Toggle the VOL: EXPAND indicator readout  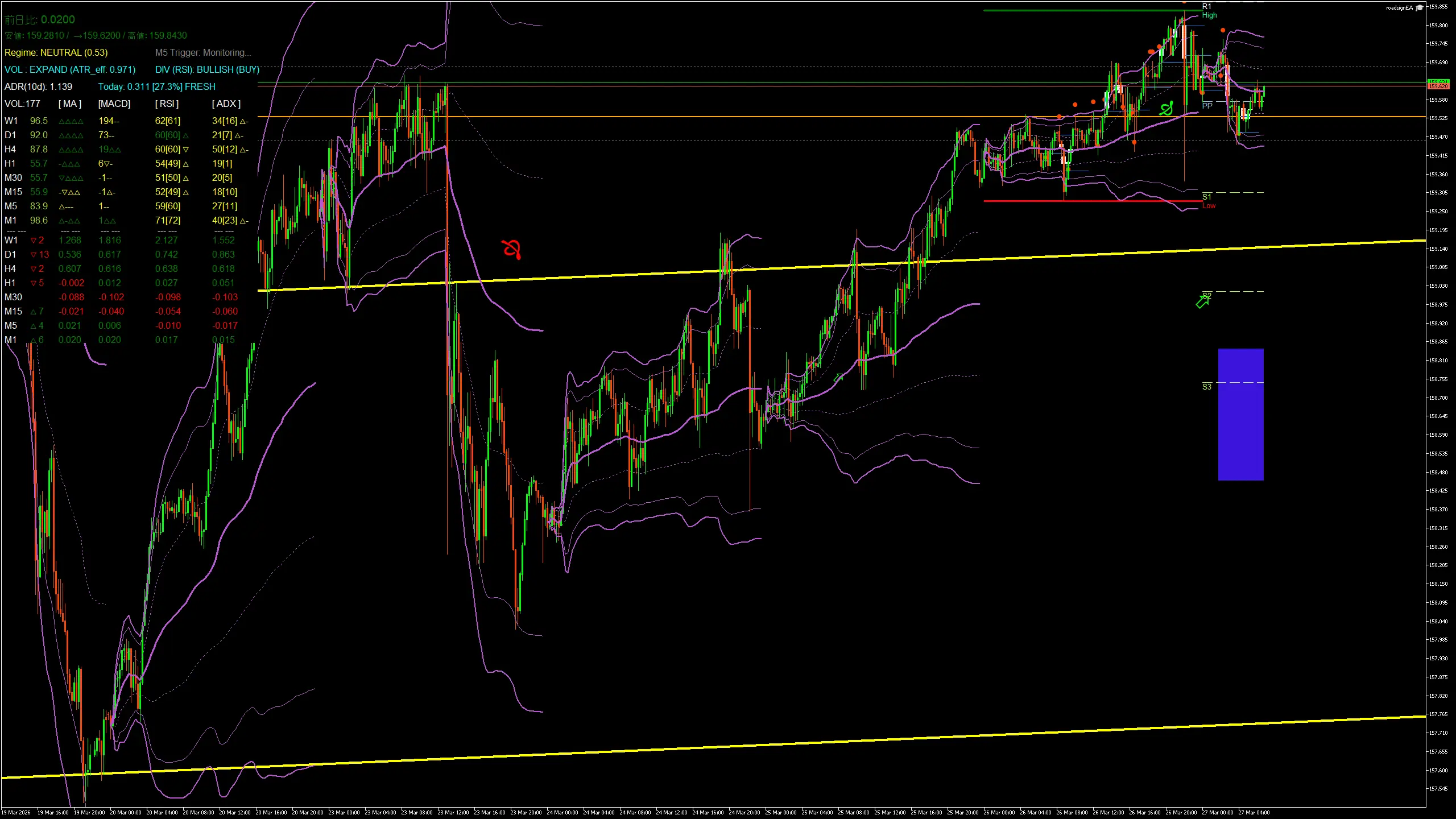[71, 69]
